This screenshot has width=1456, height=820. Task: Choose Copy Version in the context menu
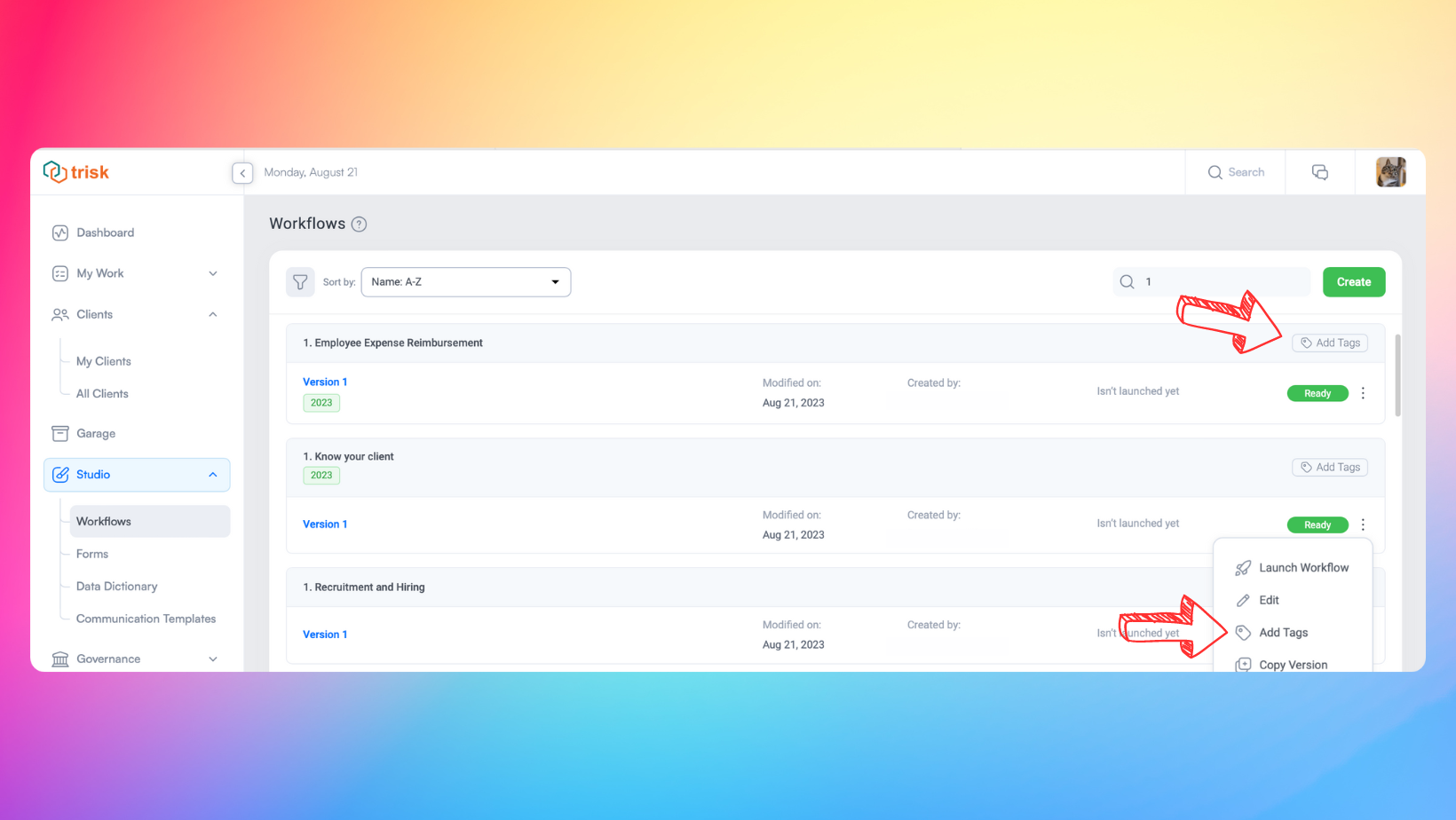pyautogui.click(x=1293, y=664)
